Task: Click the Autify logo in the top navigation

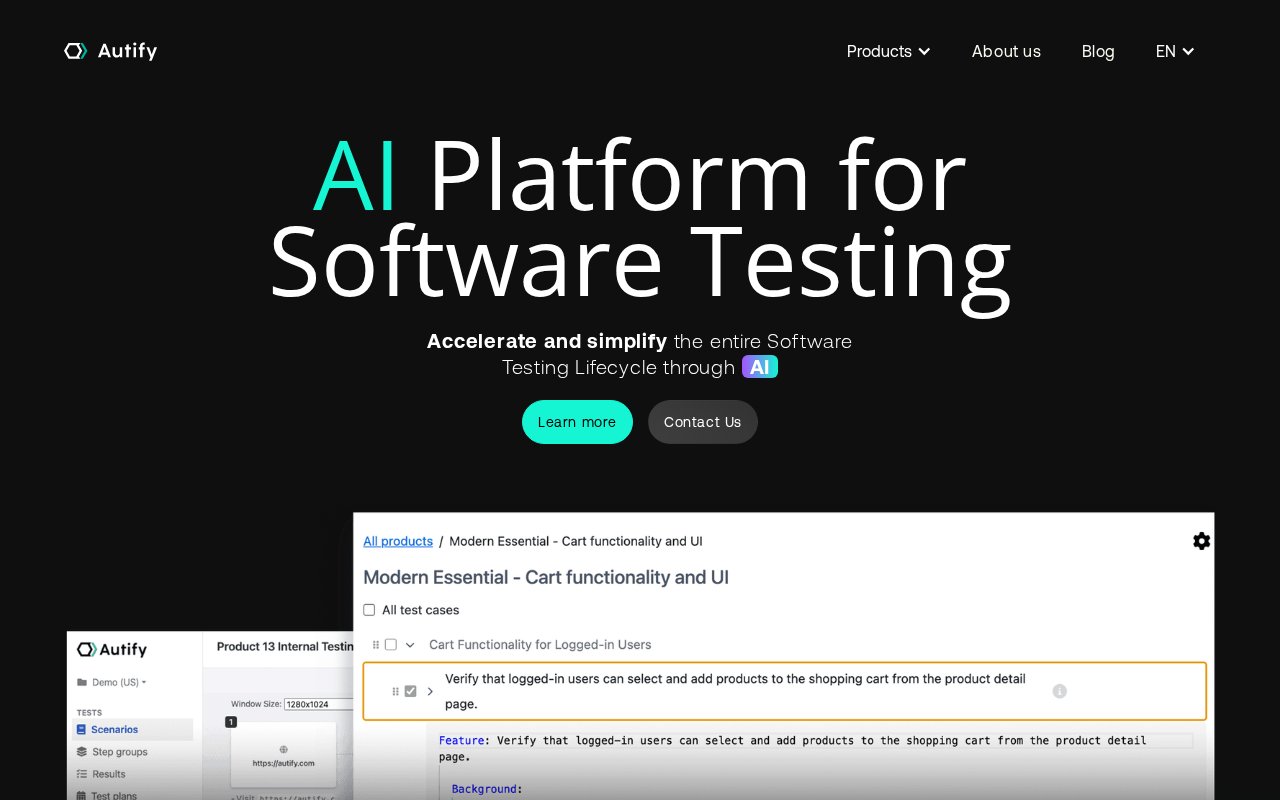Action: (110, 51)
